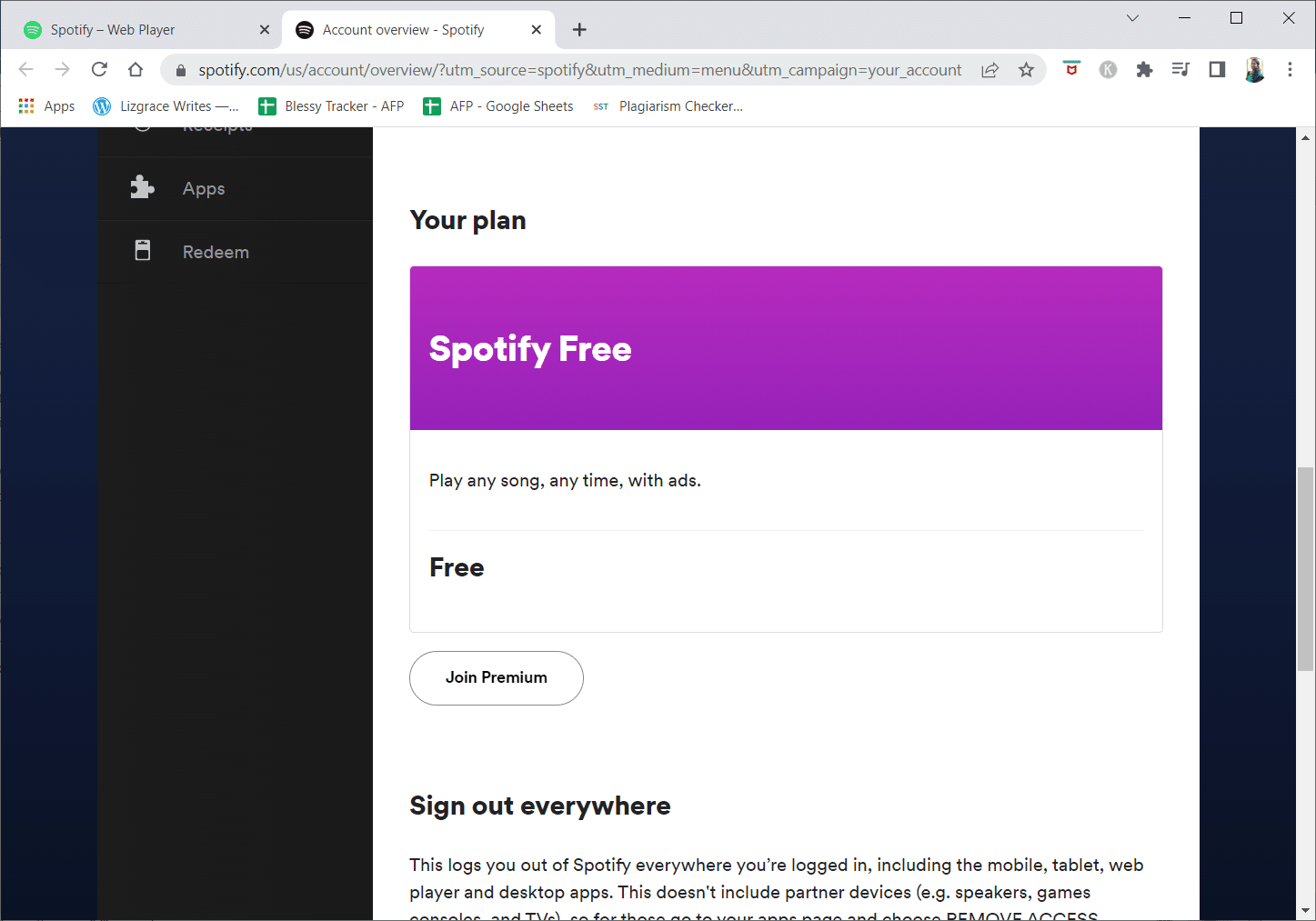The image size is (1316, 921).
Task: Click the vertical page scrollbar thumb
Action: (x=1305, y=569)
